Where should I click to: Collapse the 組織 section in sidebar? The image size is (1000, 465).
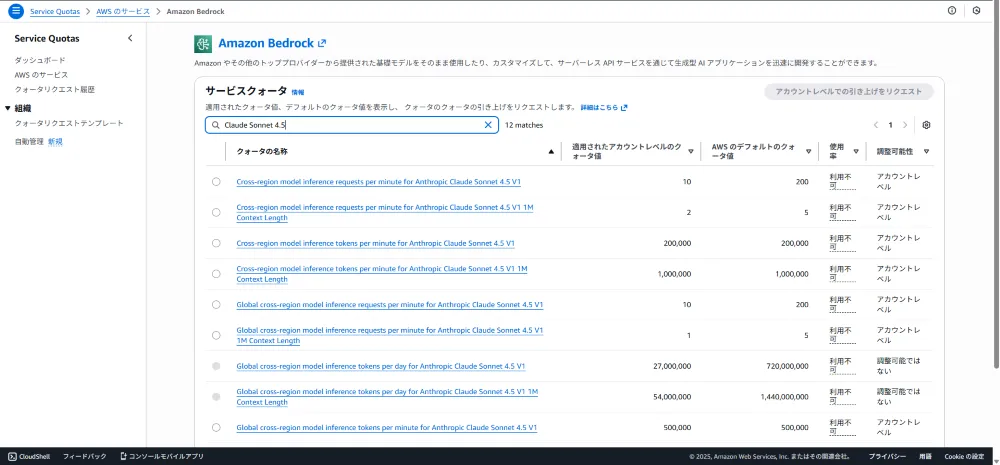[8, 108]
